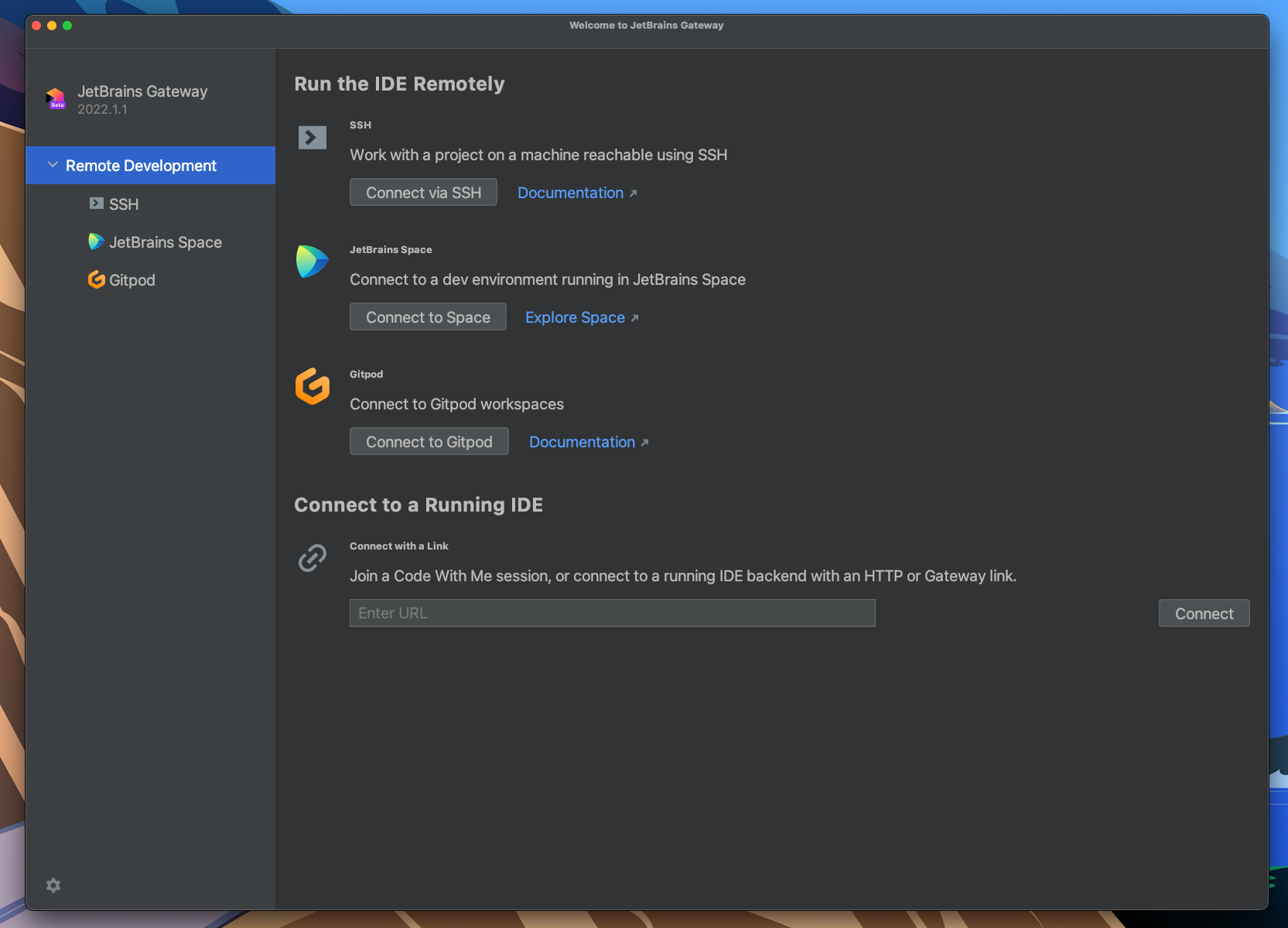Click the large SSH arrow icon
The height and width of the screenshot is (928, 1288).
[312, 137]
